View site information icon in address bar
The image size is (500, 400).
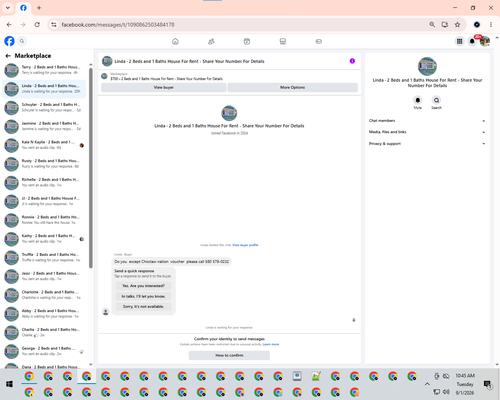54,25
